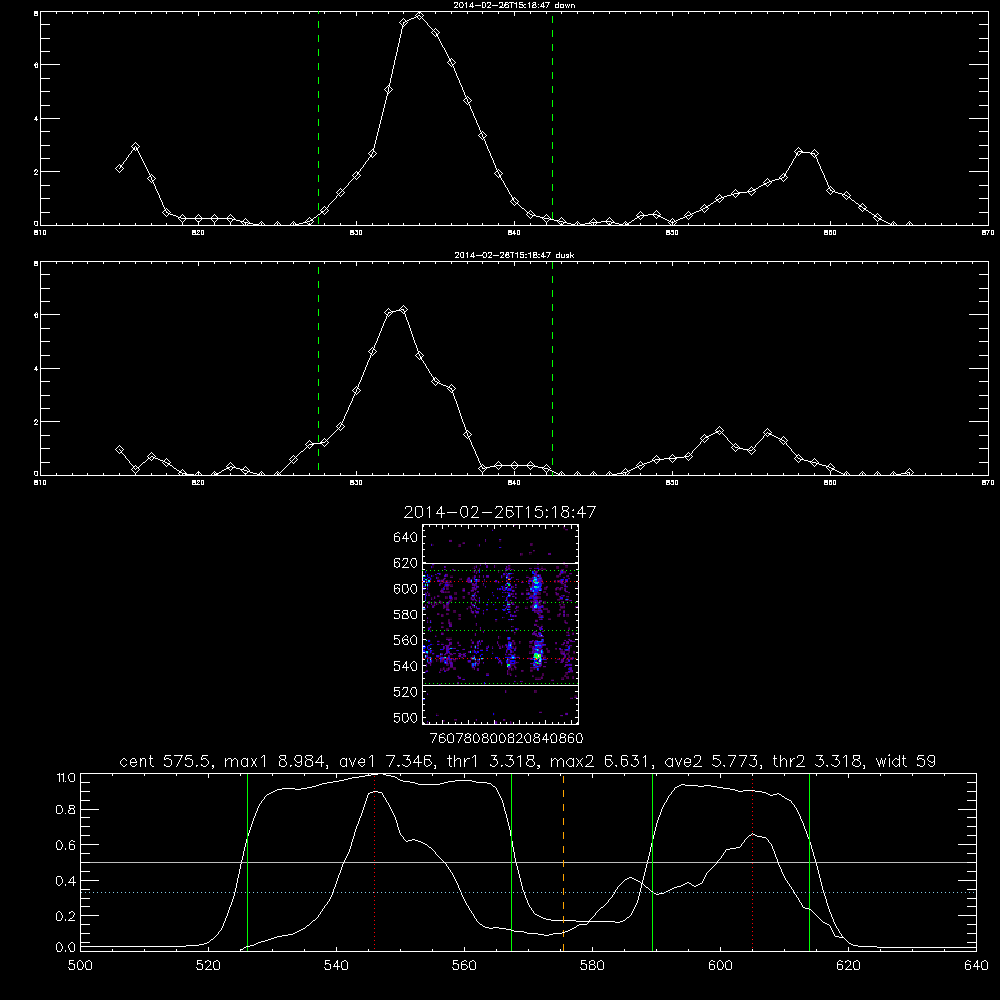Click the 600 label on spectral image y-axis

[x=406, y=589]
